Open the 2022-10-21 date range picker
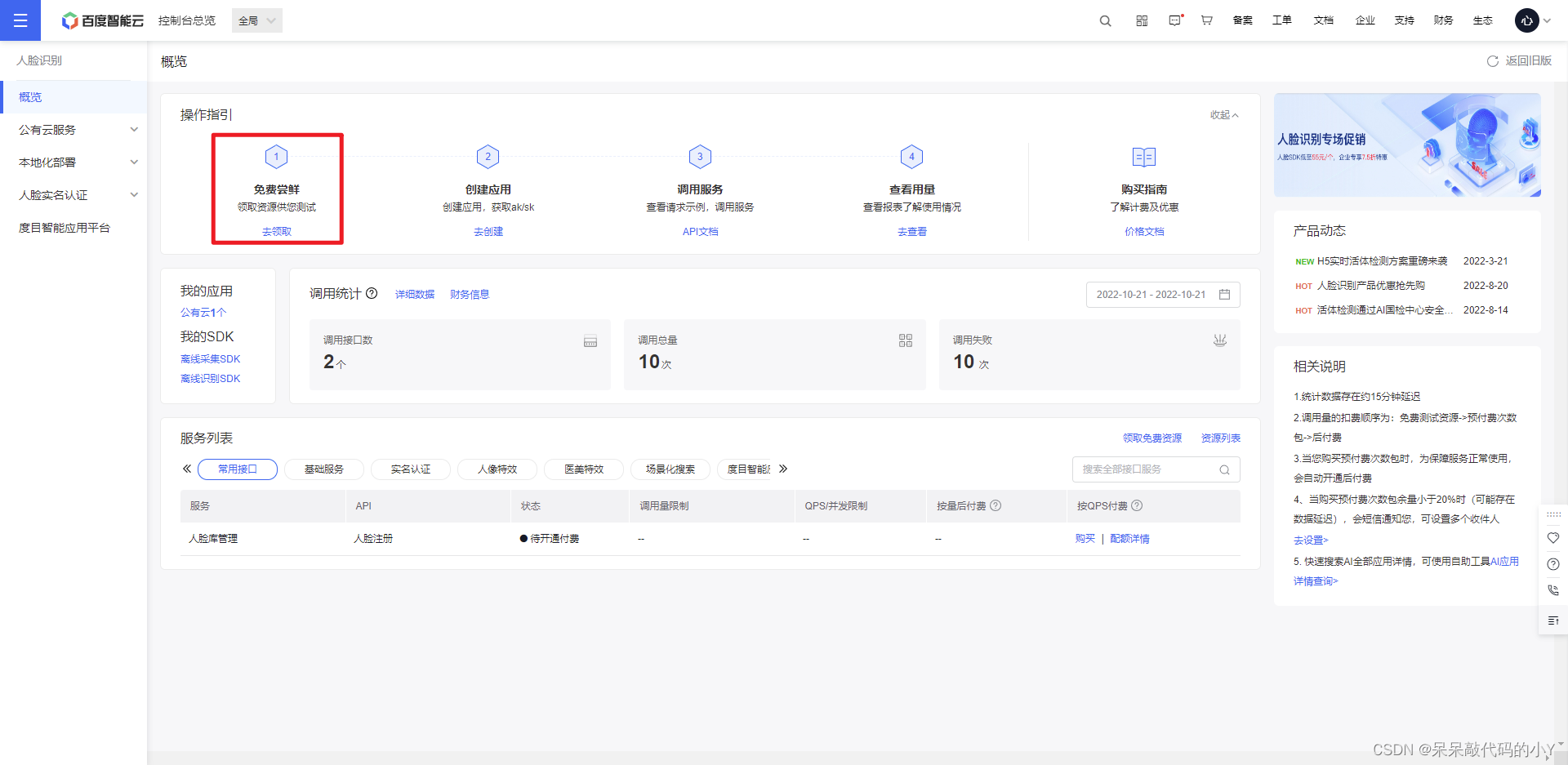 (1163, 295)
